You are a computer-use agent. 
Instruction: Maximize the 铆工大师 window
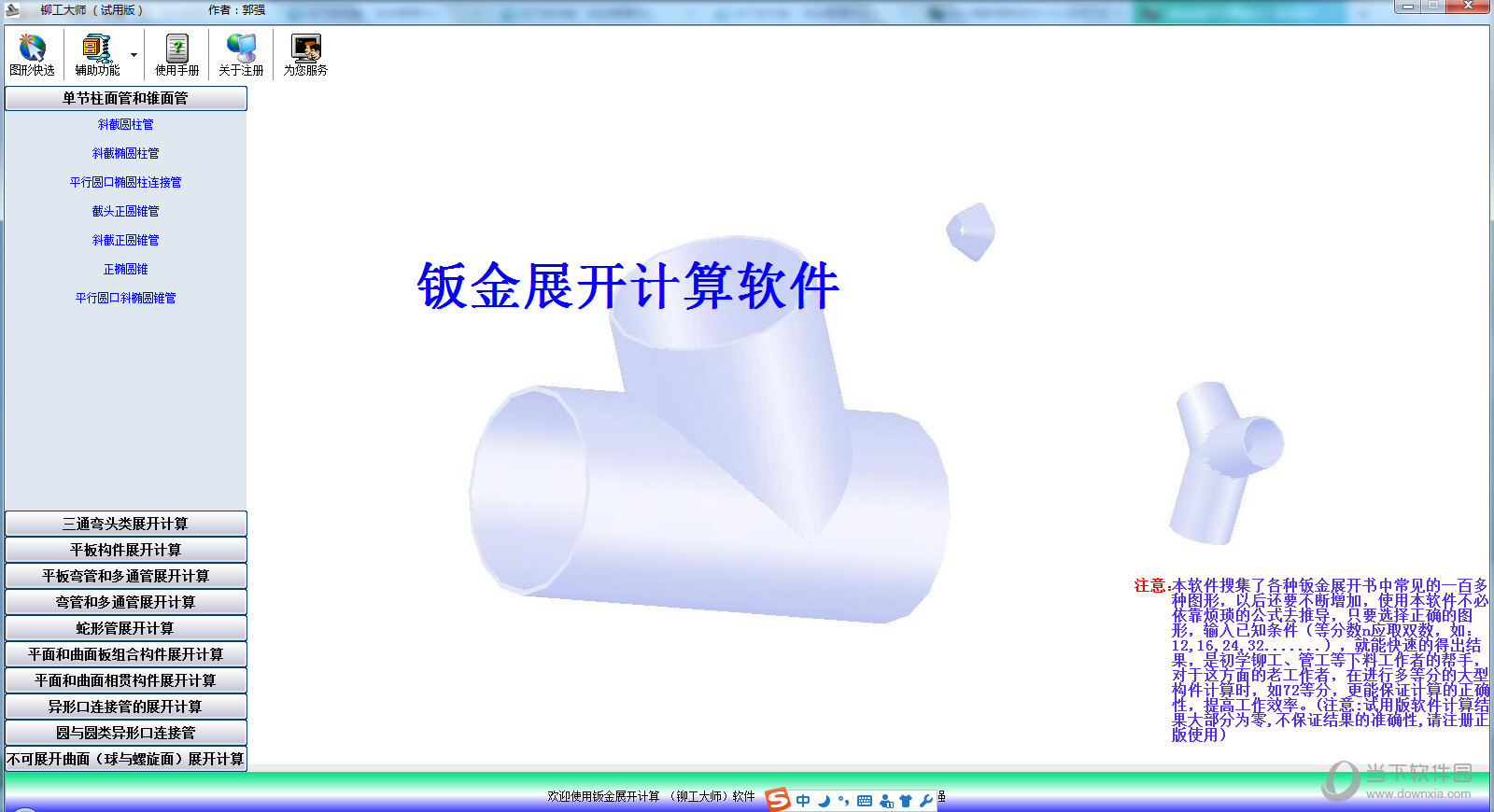pos(1432,7)
